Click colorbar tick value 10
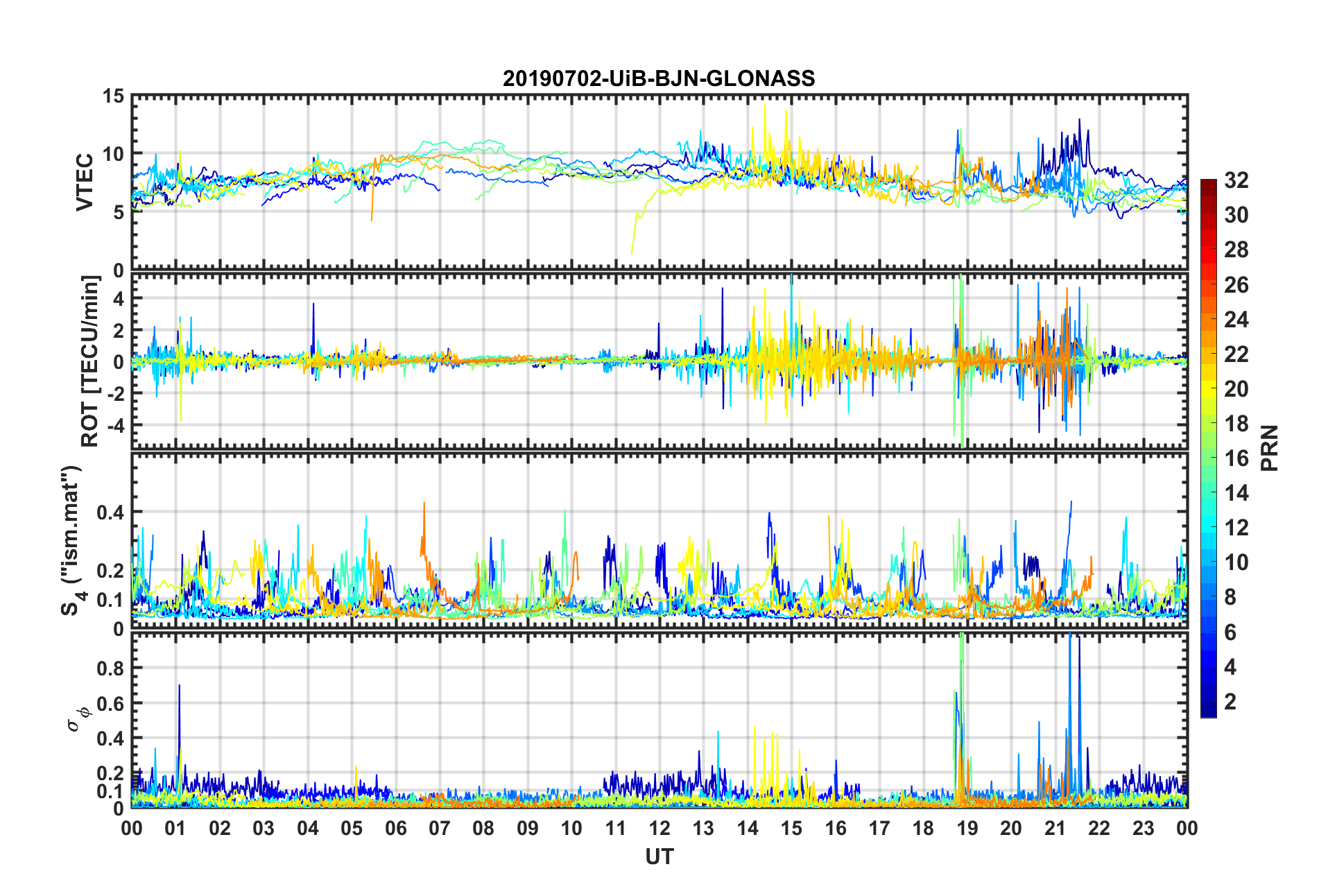 pos(1236,562)
